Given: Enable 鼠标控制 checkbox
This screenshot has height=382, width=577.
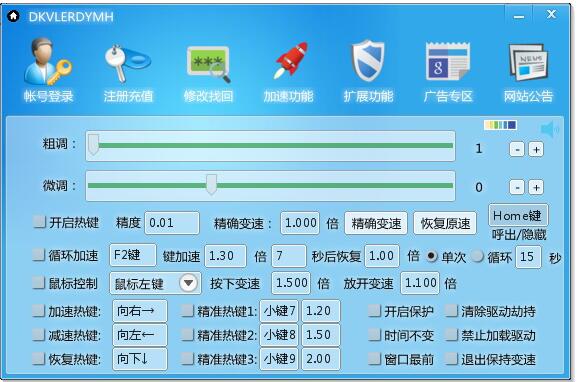Looking at the screenshot, I should click(39, 283).
